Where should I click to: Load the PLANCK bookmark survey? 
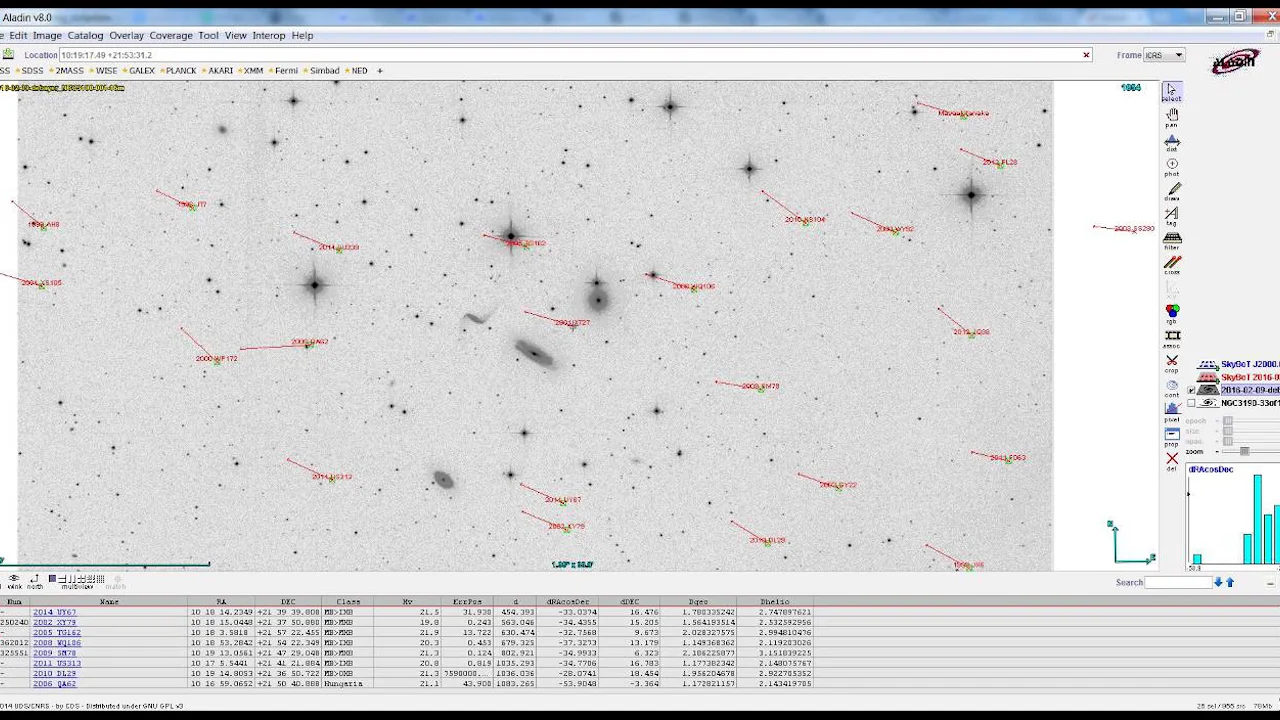click(178, 71)
